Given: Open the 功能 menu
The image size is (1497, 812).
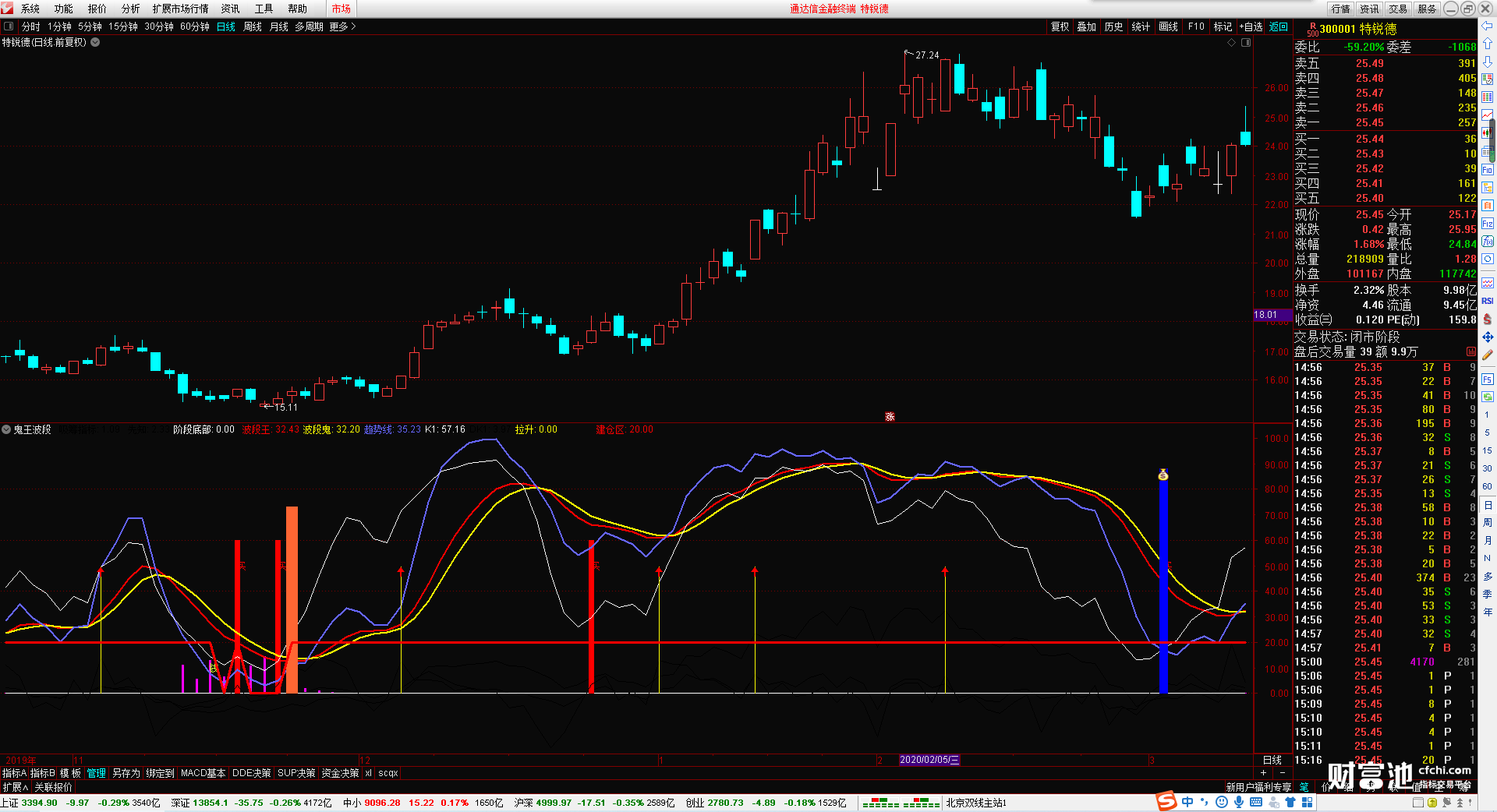Looking at the screenshot, I should click(x=64, y=9).
